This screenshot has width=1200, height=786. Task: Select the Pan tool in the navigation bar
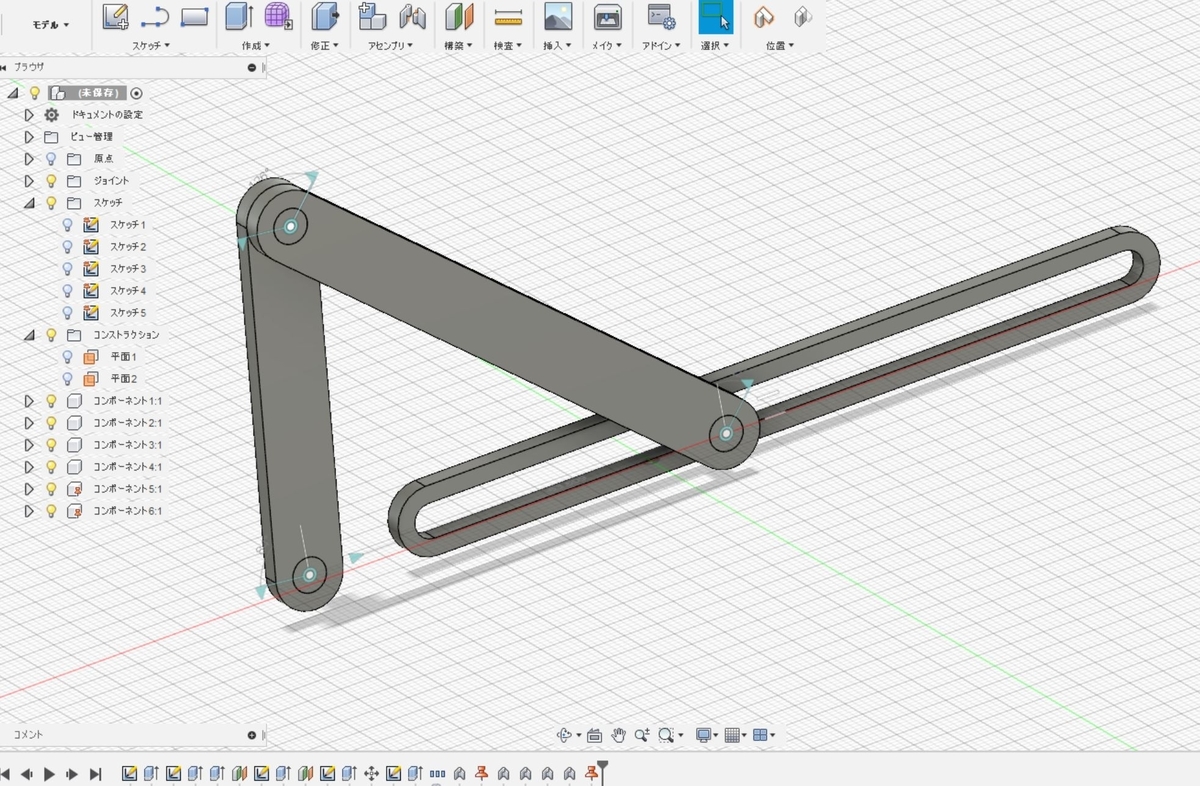click(x=620, y=734)
